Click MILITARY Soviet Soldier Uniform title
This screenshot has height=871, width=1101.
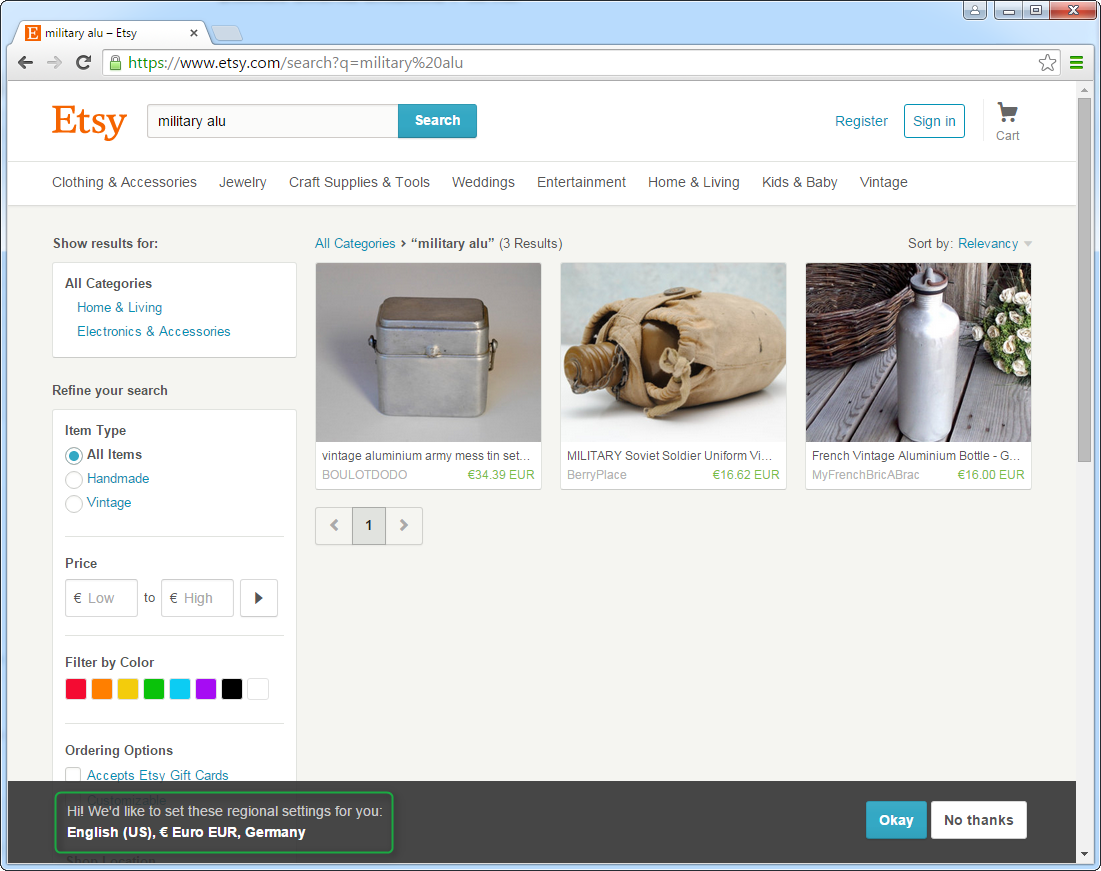click(669, 455)
